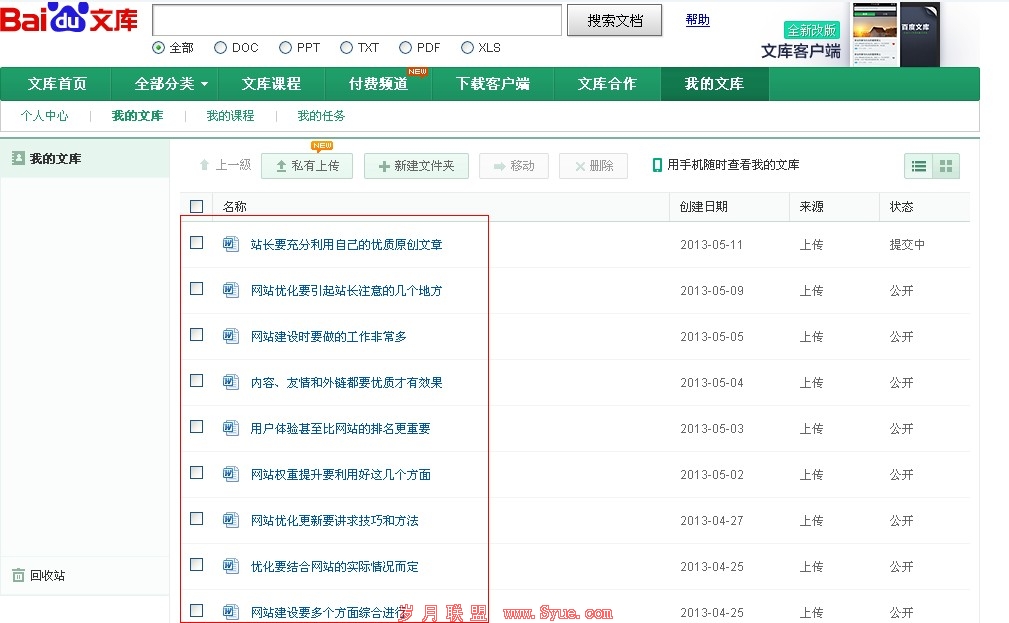Go to 个人中心 sub-navigation link

tap(44, 116)
